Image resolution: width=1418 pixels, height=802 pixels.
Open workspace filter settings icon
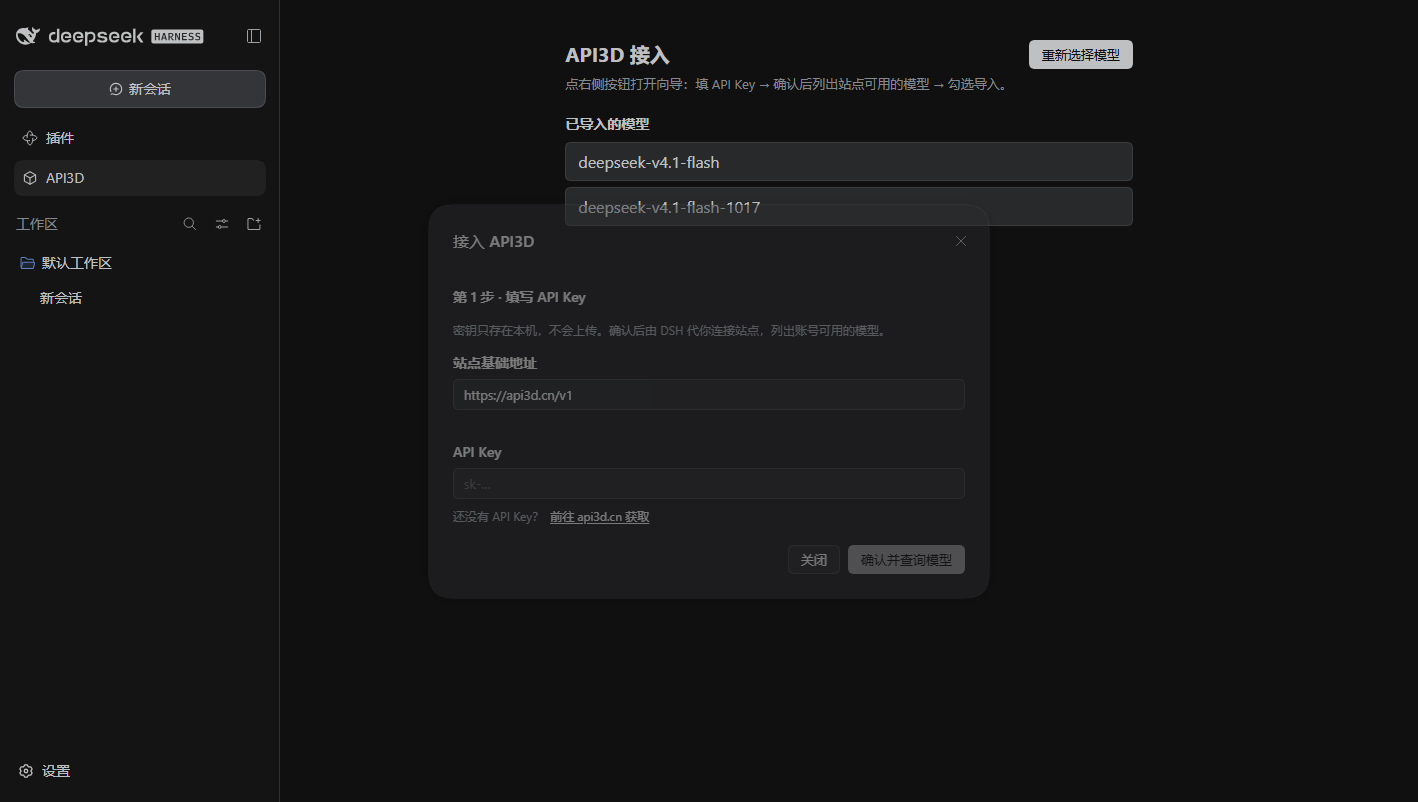222,224
